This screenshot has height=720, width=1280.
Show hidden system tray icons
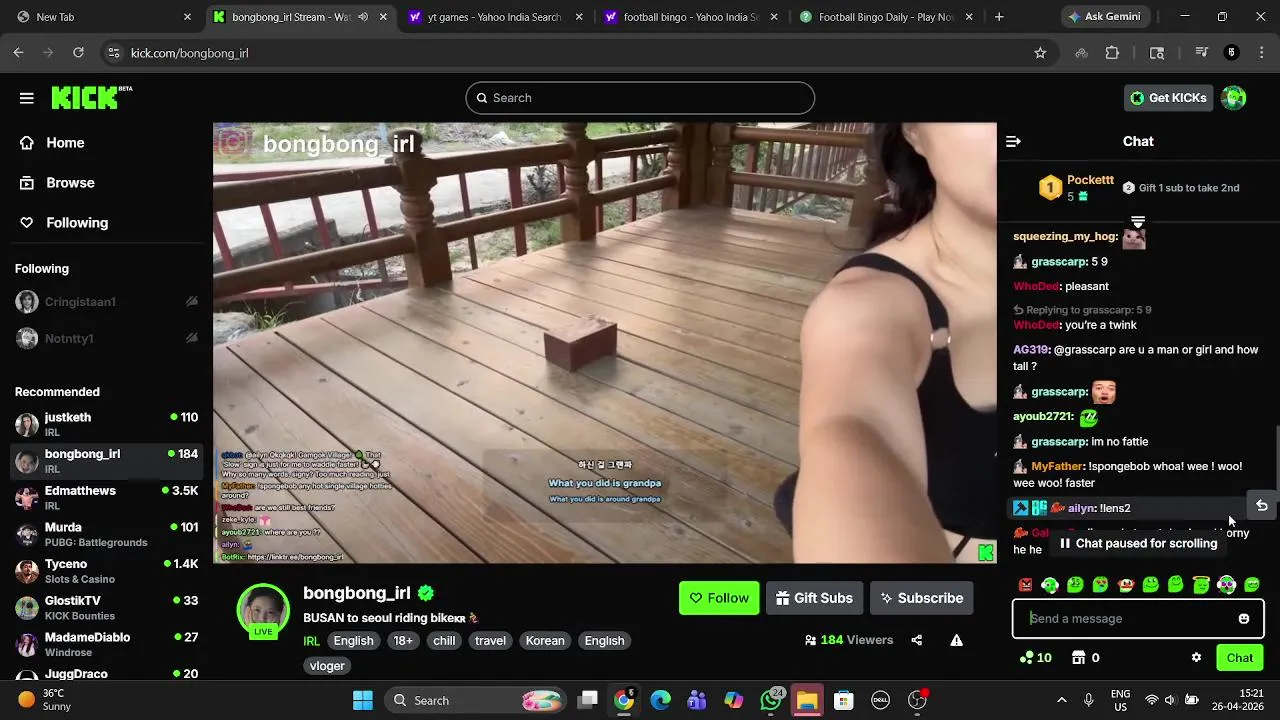click(1062, 700)
